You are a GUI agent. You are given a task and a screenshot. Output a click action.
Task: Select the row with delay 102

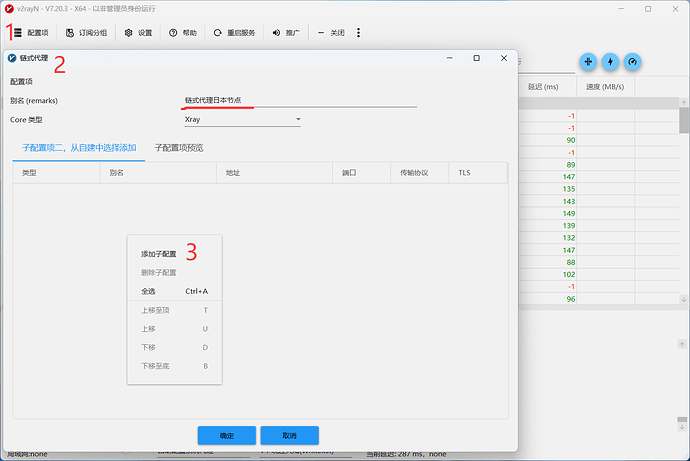point(598,274)
